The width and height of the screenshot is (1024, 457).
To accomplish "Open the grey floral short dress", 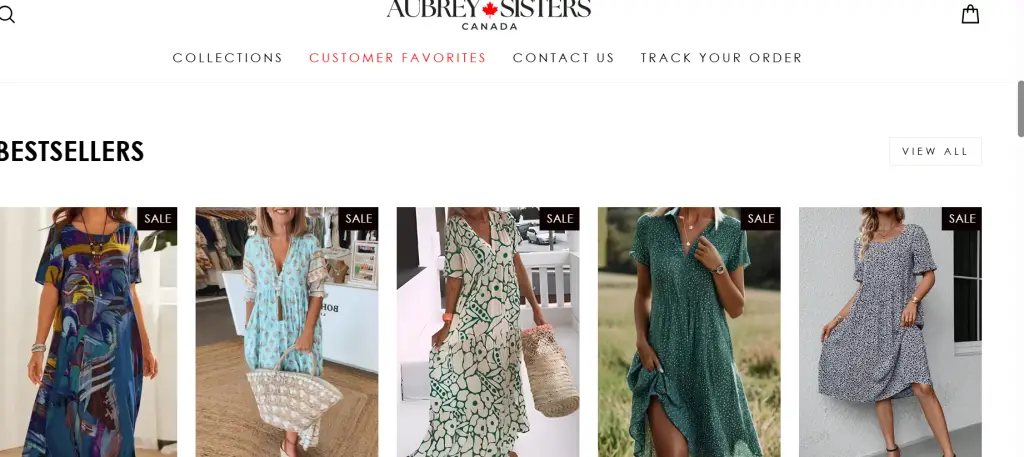I will pyautogui.click(x=890, y=333).
